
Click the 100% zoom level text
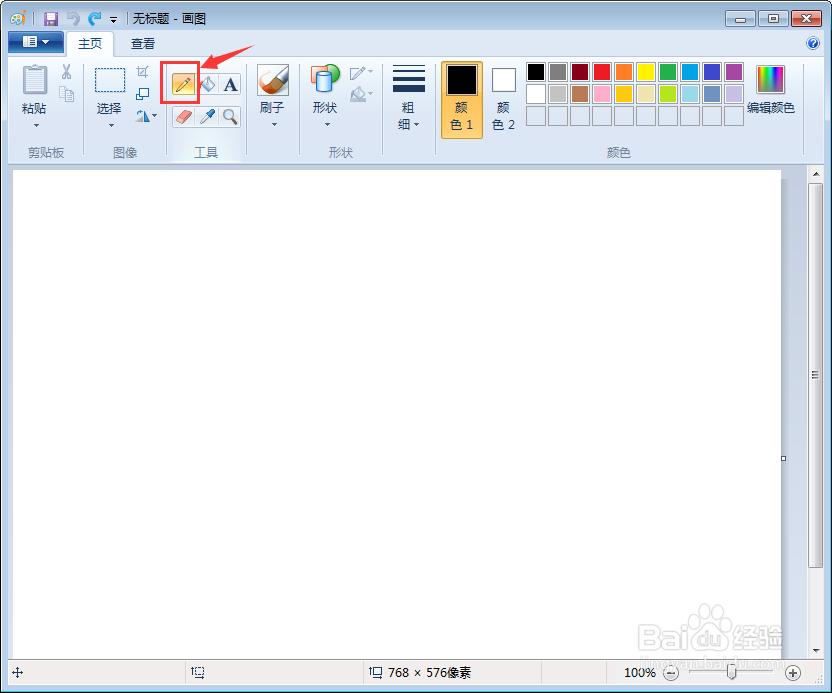[640, 673]
